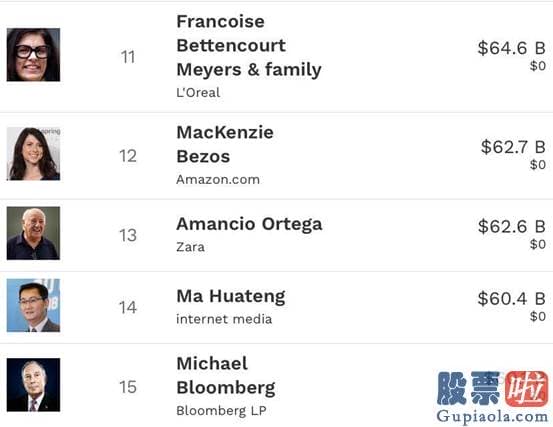Select the $62.7 B net worth figure
This screenshot has height=427, width=553.
pyautogui.click(x=513, y=147)
